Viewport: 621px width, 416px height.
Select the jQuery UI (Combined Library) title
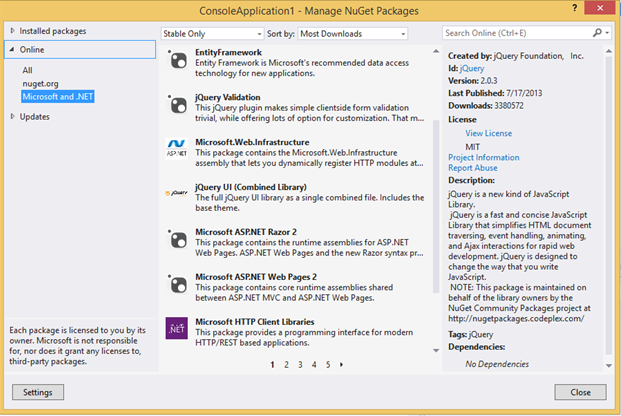coord(251,187)
